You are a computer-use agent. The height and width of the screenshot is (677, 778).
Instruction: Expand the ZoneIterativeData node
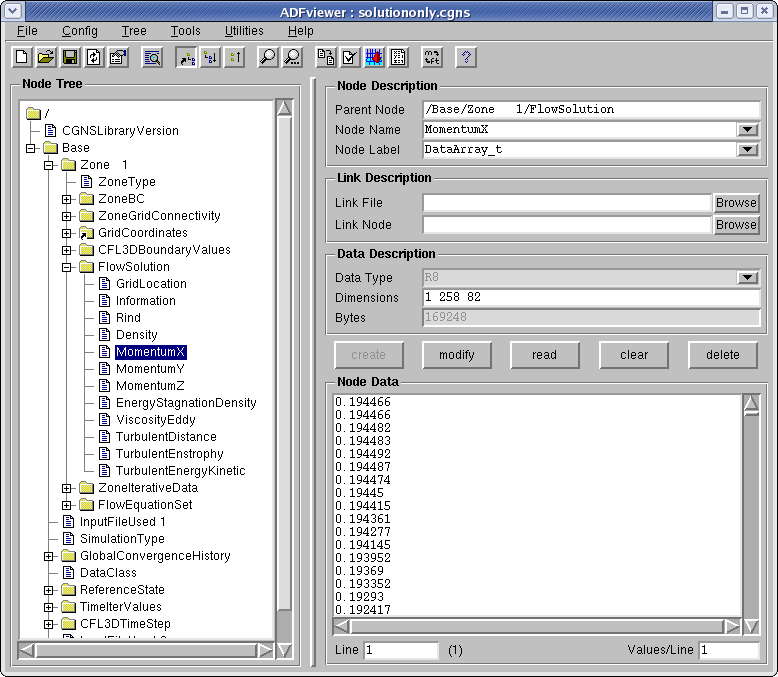click(x=66, y=488)
